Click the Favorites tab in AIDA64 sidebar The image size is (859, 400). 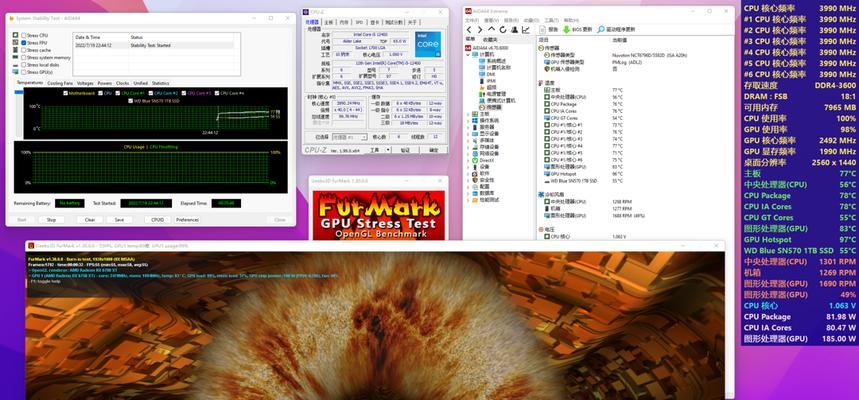490,40
